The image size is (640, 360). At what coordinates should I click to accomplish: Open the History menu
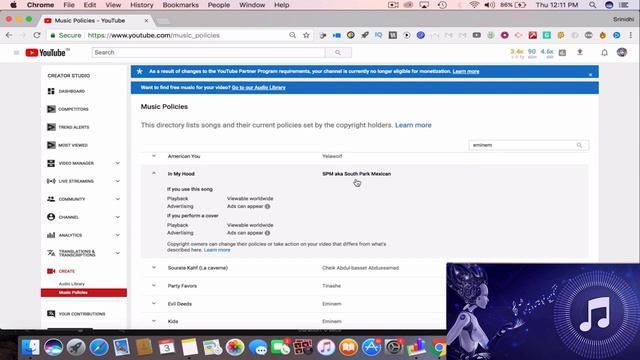(x=142, y=5)
